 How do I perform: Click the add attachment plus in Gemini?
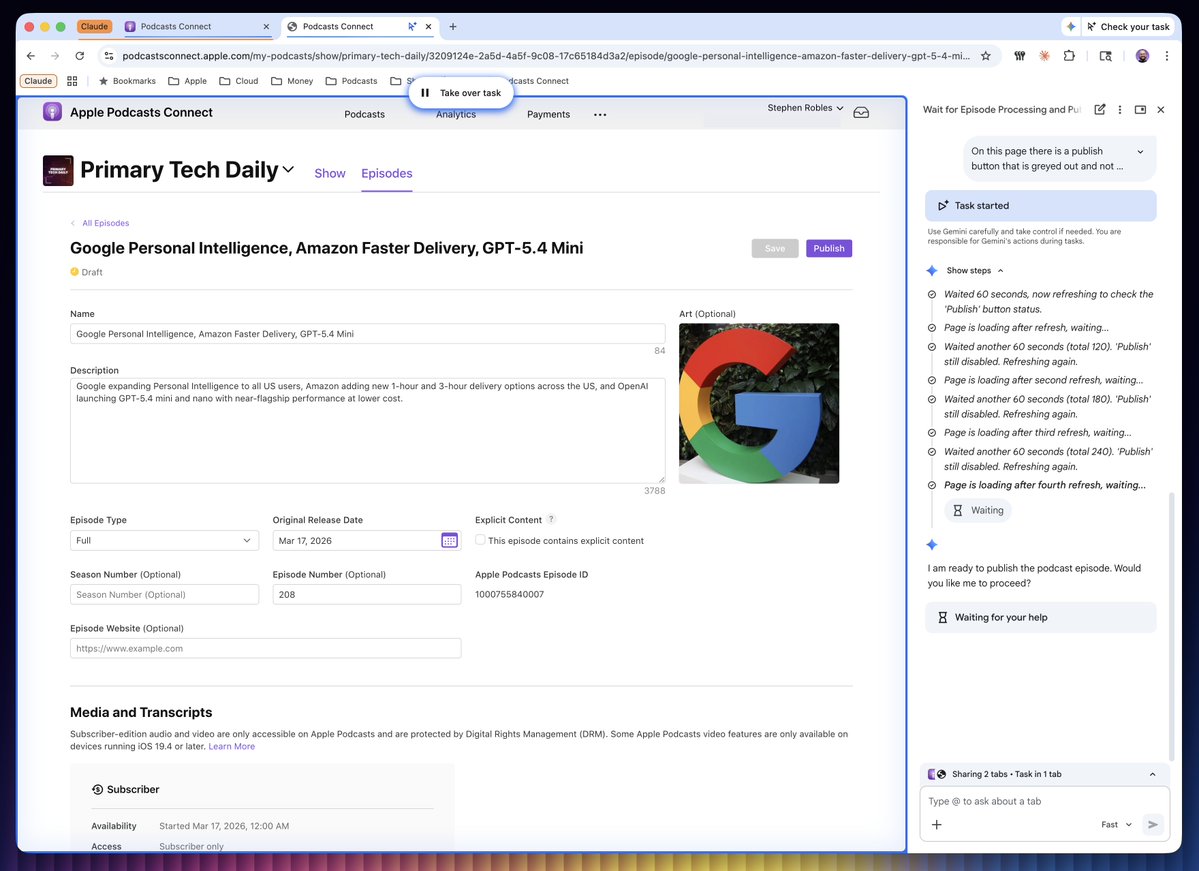click(x=937, y=824)
